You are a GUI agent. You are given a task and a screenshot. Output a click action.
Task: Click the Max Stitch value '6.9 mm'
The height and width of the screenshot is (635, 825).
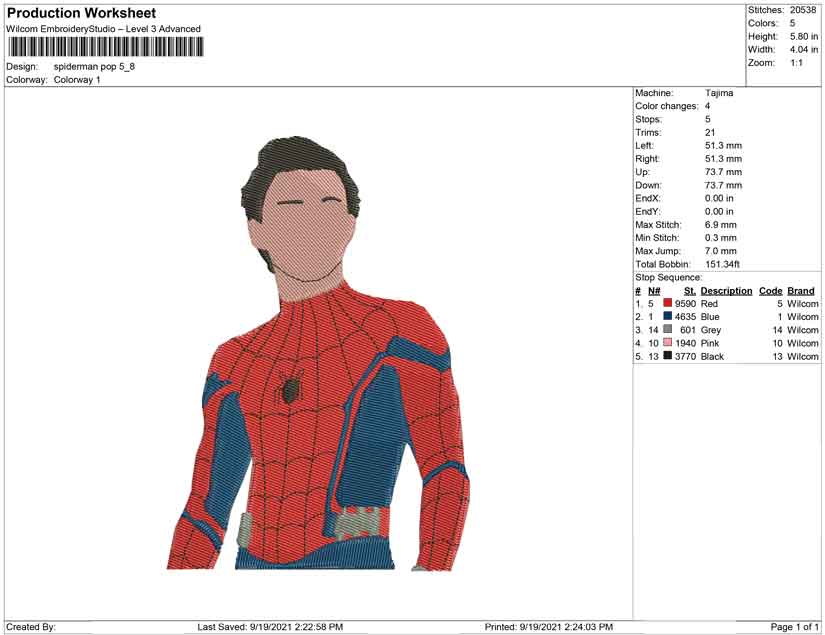[721, 225]
